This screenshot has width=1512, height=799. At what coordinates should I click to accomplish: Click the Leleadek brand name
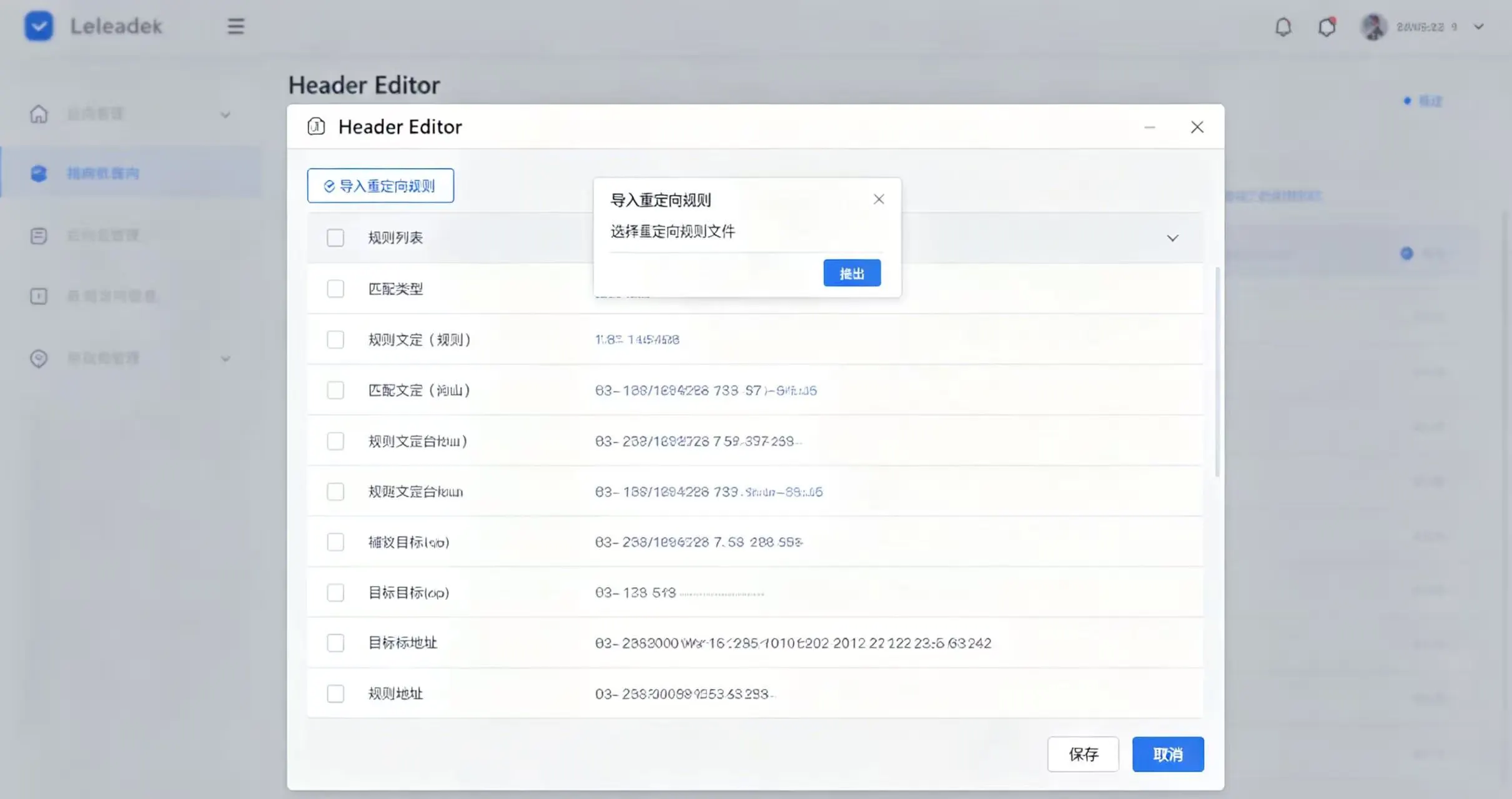116,26
